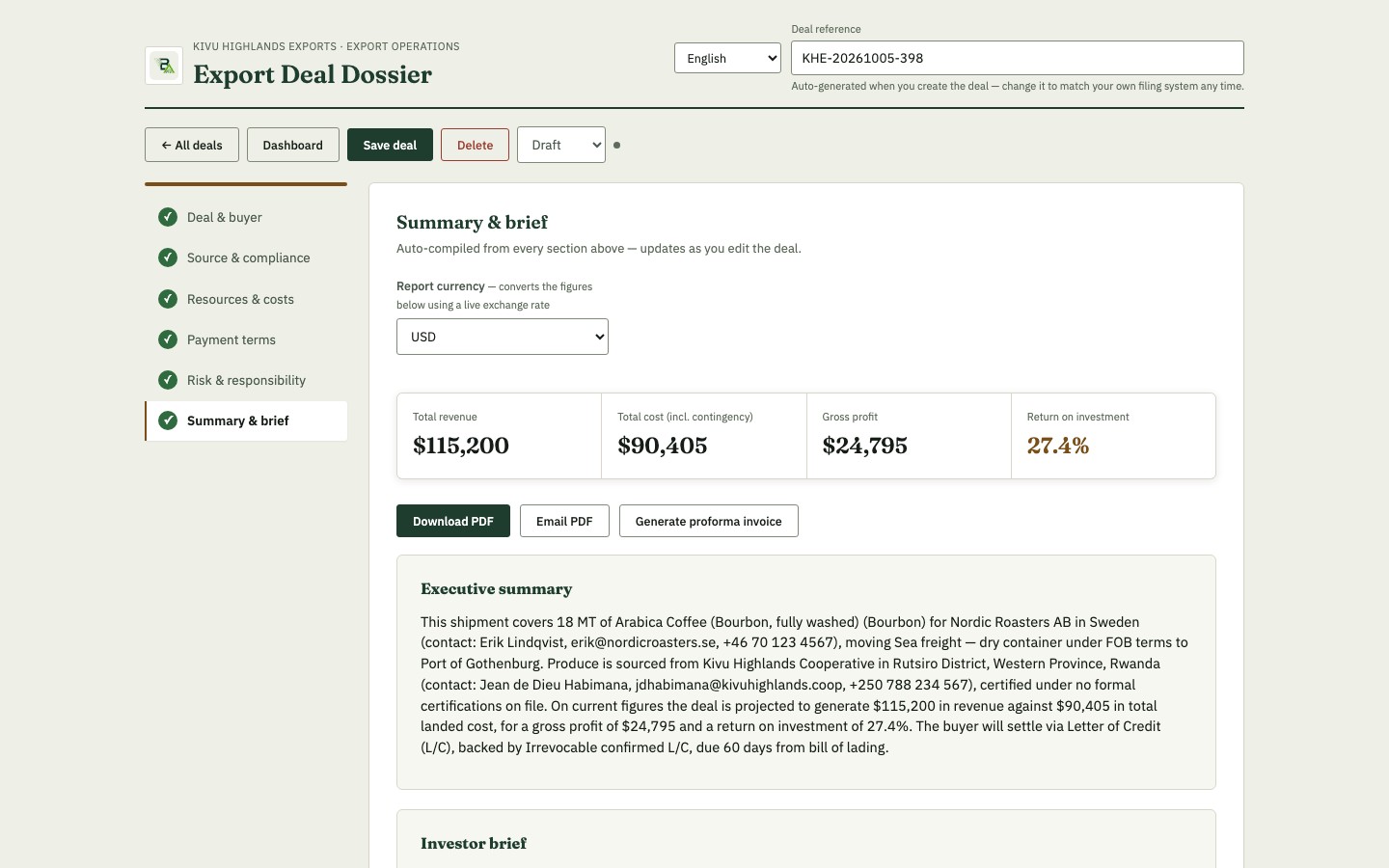
Task: Click the check icon beside Deal & buyer
Action: (x=168, y=217)
